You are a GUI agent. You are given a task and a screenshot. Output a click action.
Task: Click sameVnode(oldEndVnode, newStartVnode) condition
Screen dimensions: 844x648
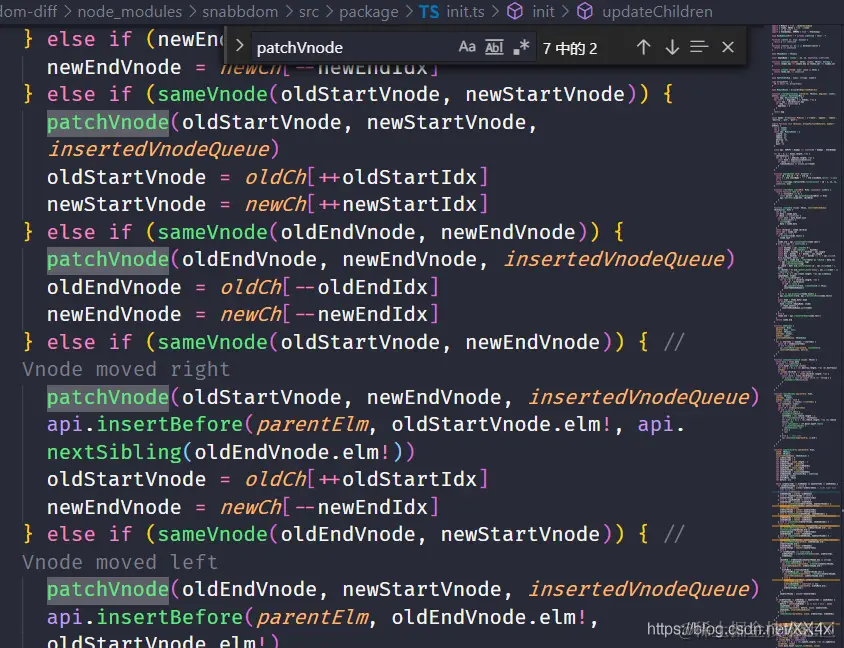click(385, 534)
